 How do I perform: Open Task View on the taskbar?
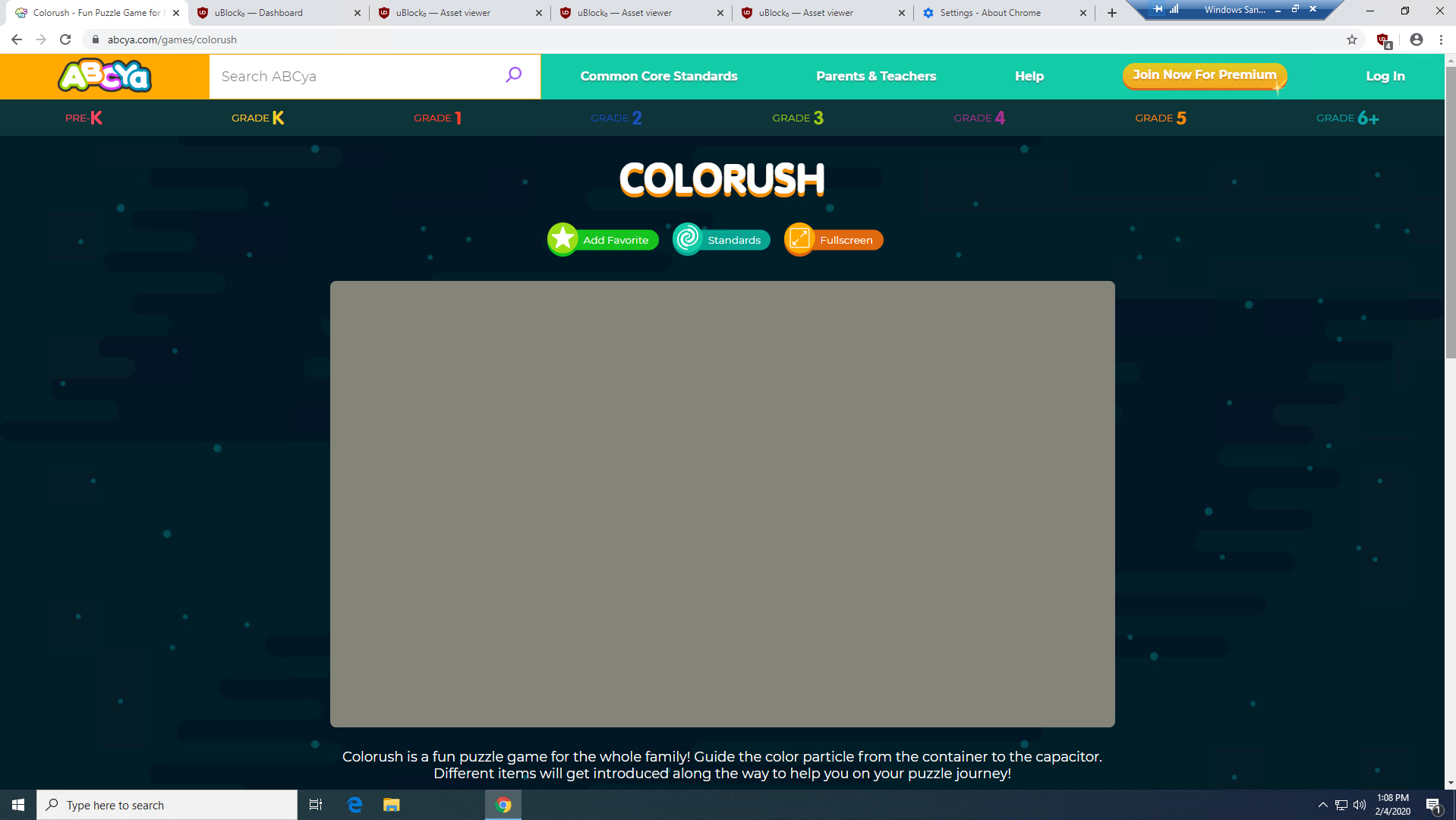tap(316, 805)
